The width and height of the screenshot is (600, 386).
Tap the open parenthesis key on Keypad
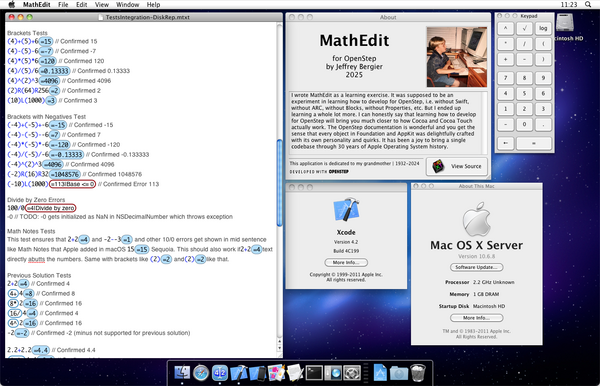coord(543,44)
